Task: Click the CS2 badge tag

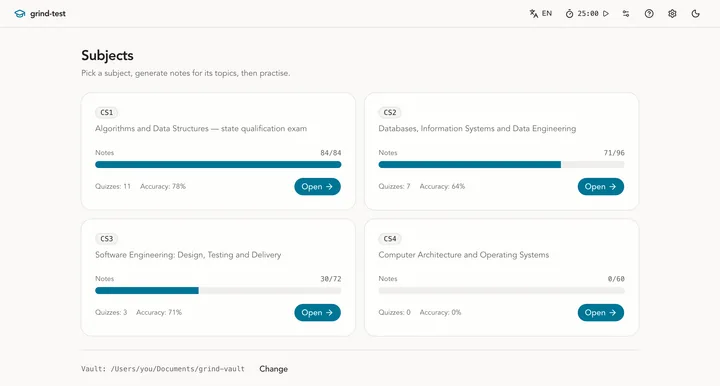Action: pyautogui.click(x=390, y=112)
